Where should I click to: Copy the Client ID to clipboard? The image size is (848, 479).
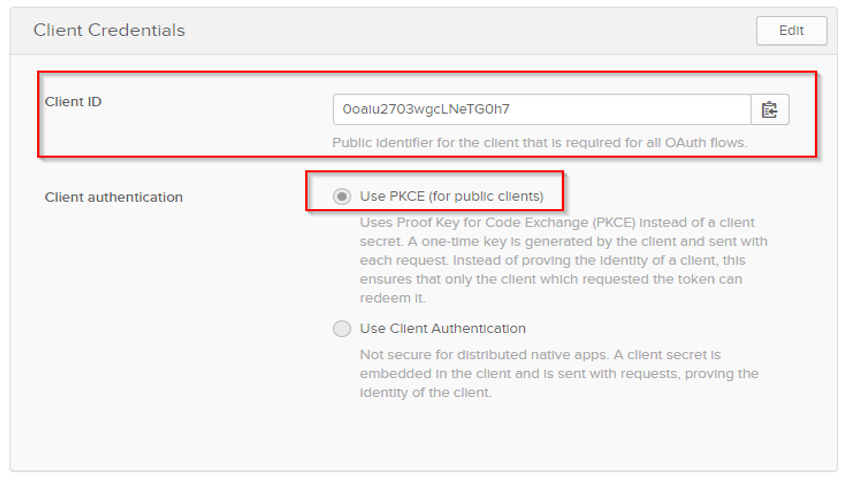[x=769, y=109]
